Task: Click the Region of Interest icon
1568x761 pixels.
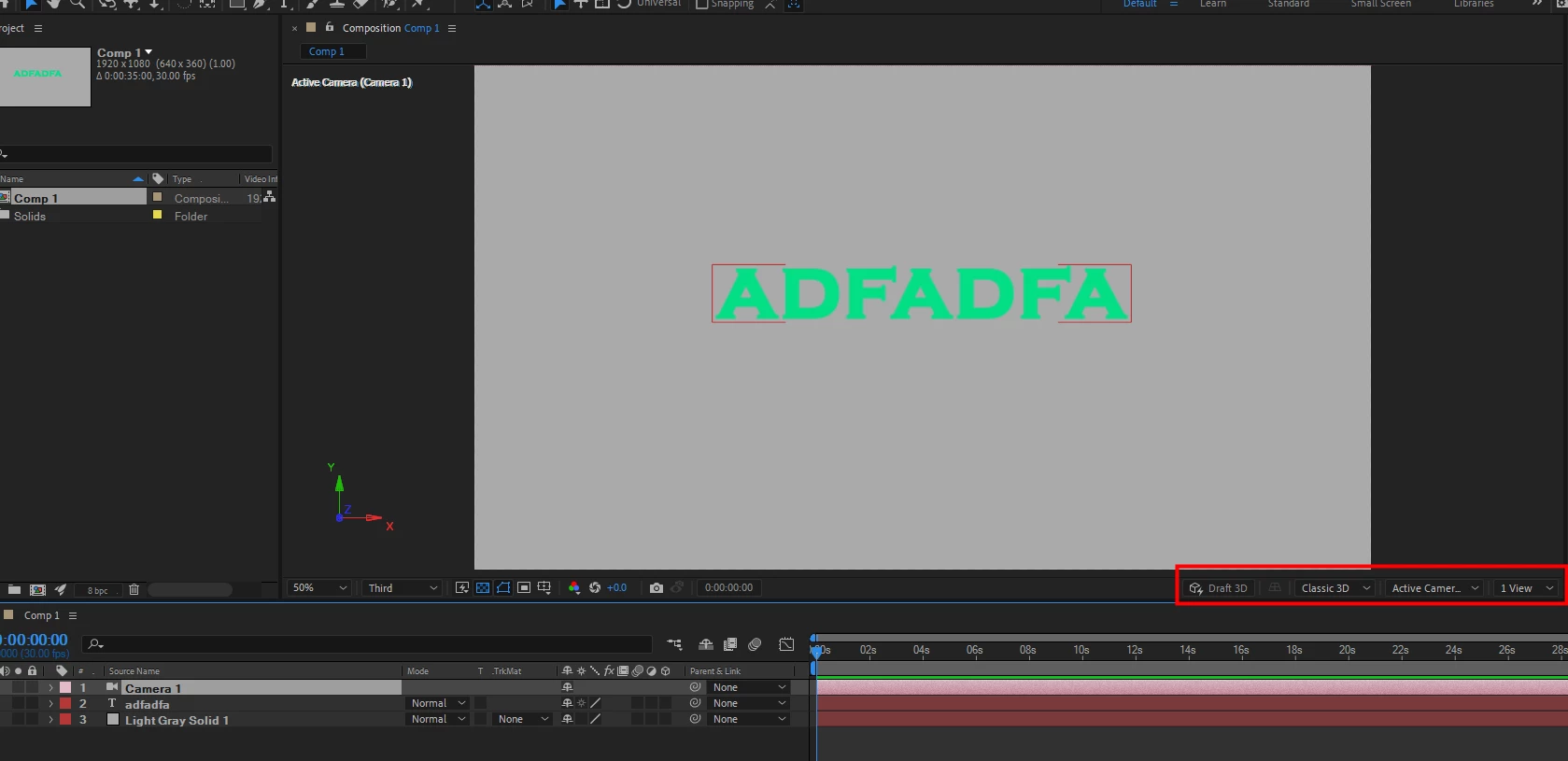Action: coord(524,587)
